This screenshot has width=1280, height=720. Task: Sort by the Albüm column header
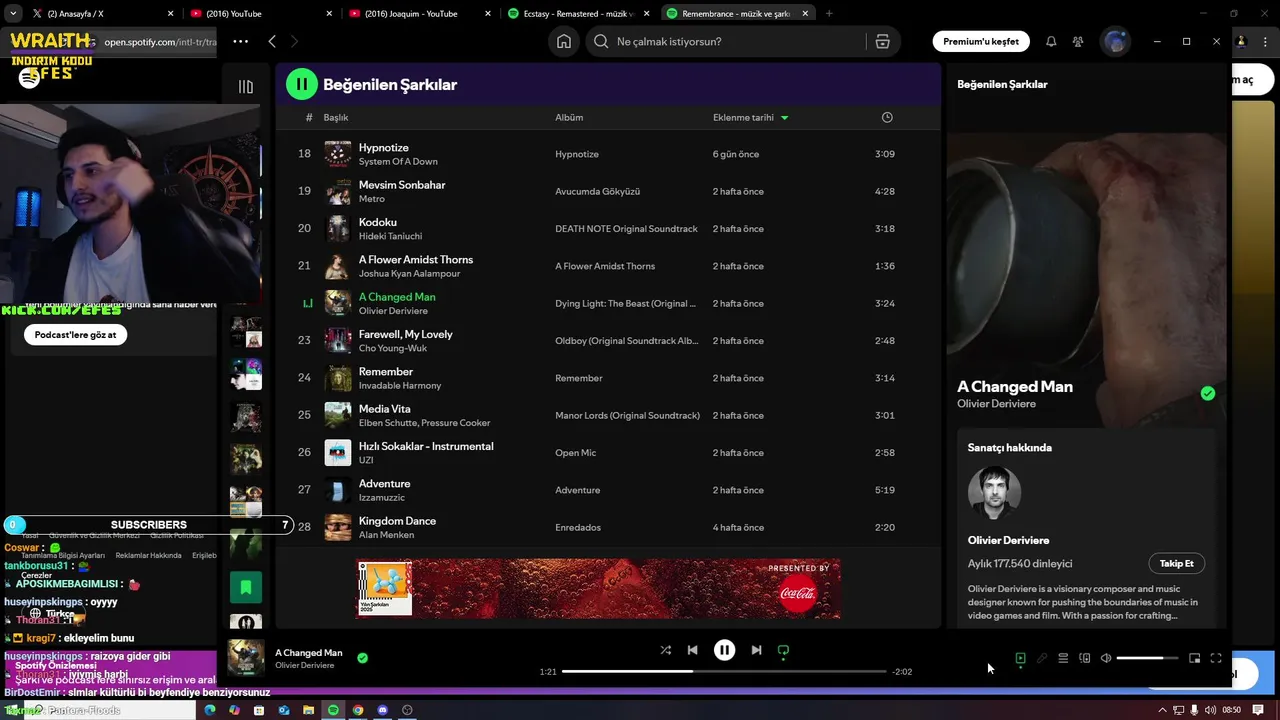[569, 117]
